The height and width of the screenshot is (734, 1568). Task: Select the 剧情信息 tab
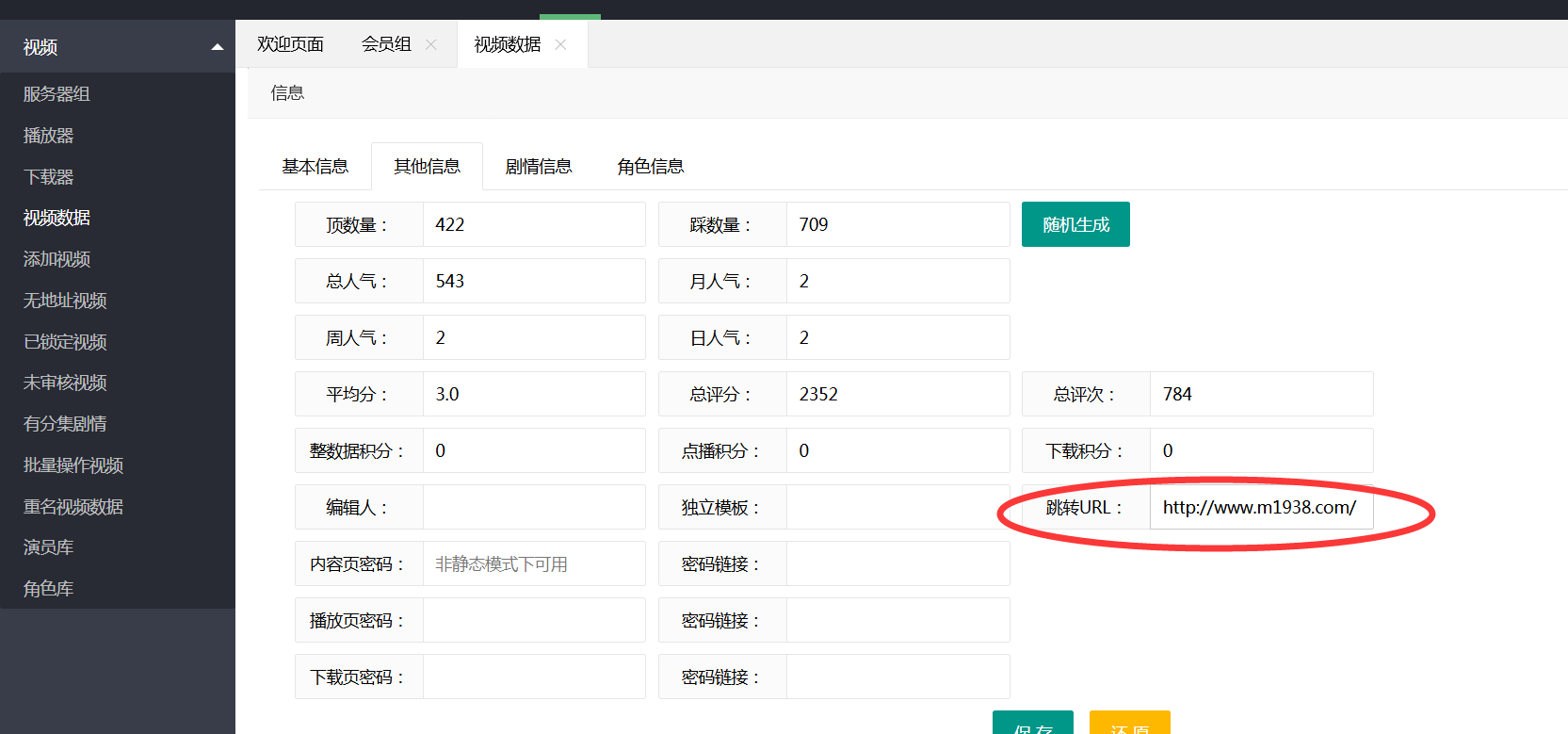(539, 167)
